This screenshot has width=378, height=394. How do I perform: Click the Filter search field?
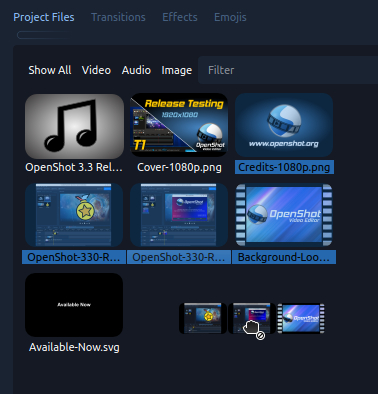[x=288, y=70]
